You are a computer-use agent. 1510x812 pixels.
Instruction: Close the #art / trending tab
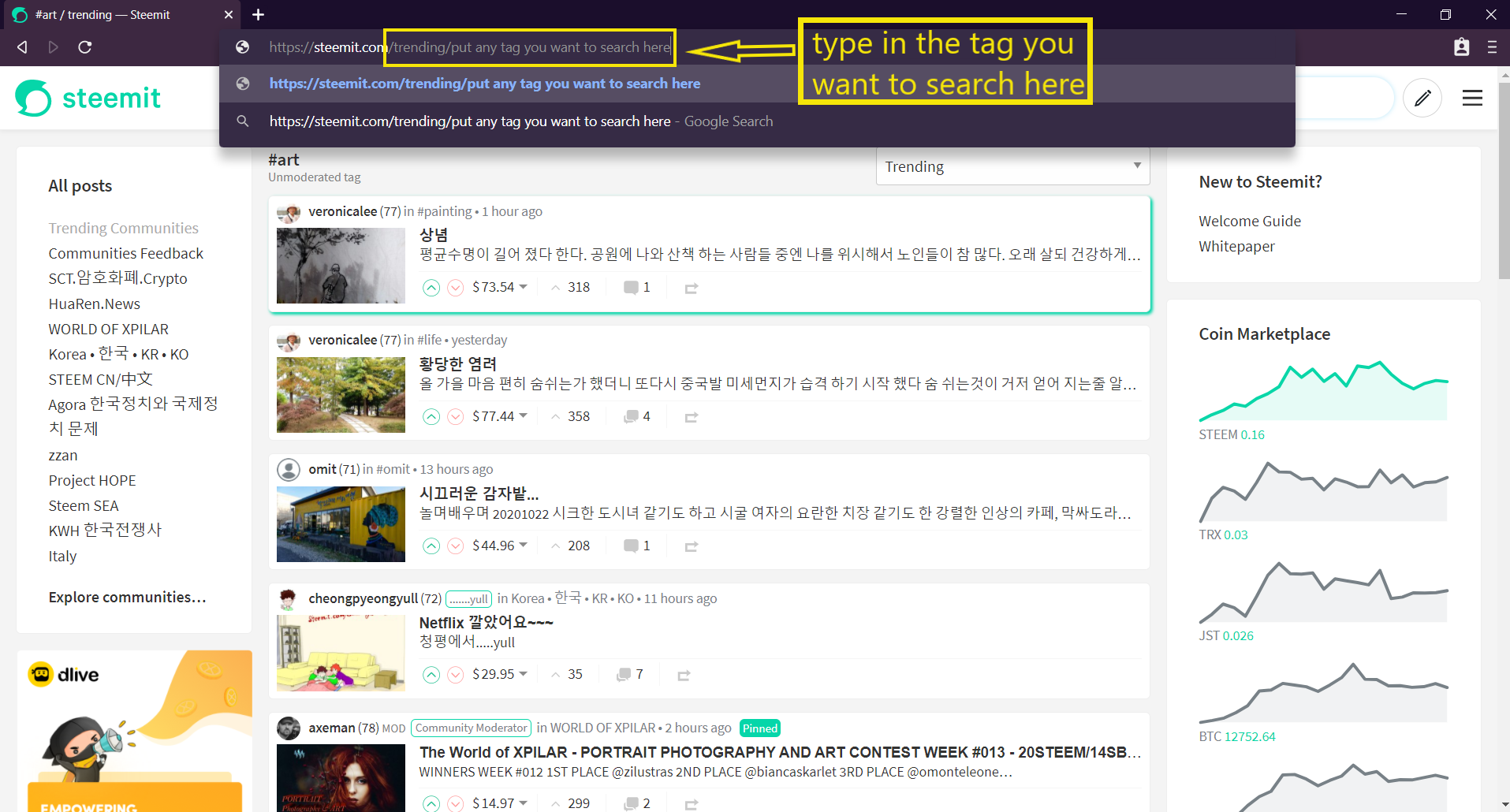228,14
